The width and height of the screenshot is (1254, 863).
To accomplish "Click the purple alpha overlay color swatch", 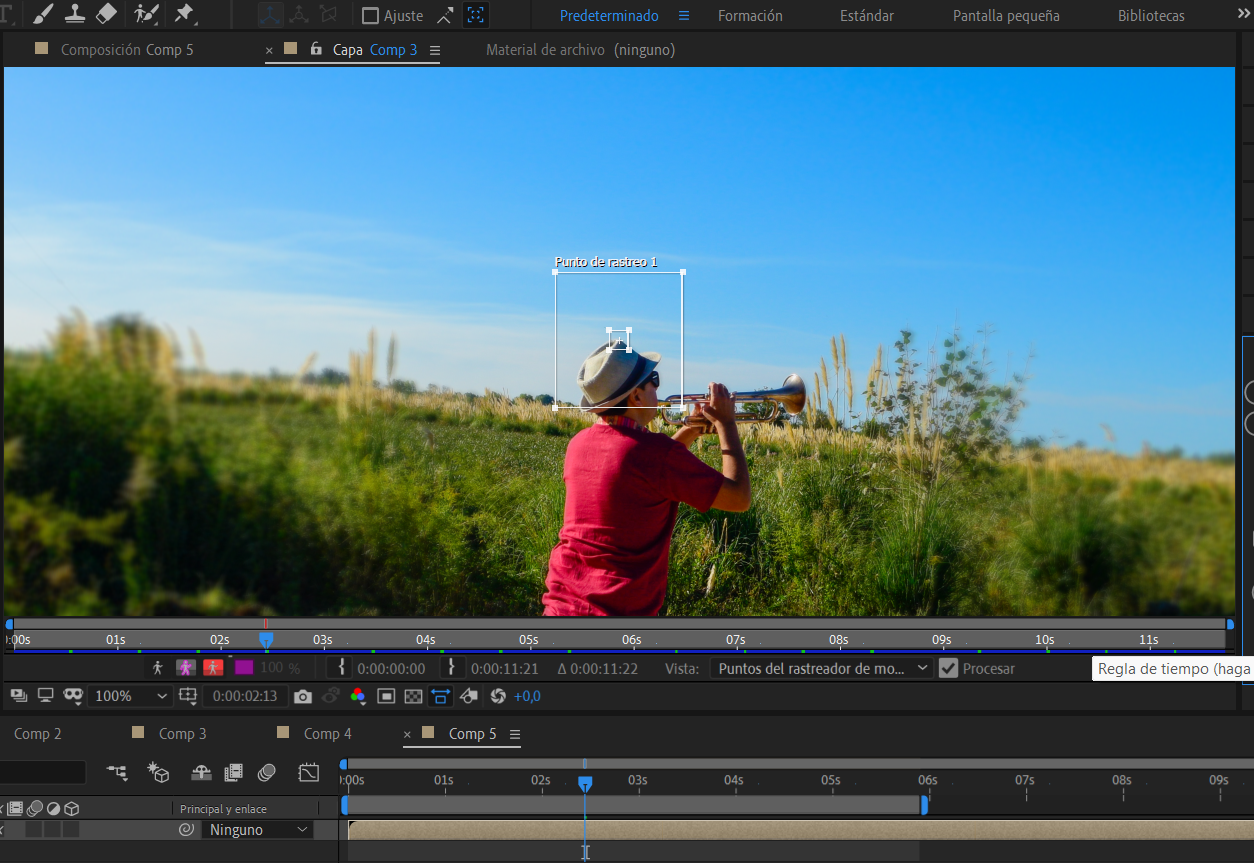I will tap(244, 667).
